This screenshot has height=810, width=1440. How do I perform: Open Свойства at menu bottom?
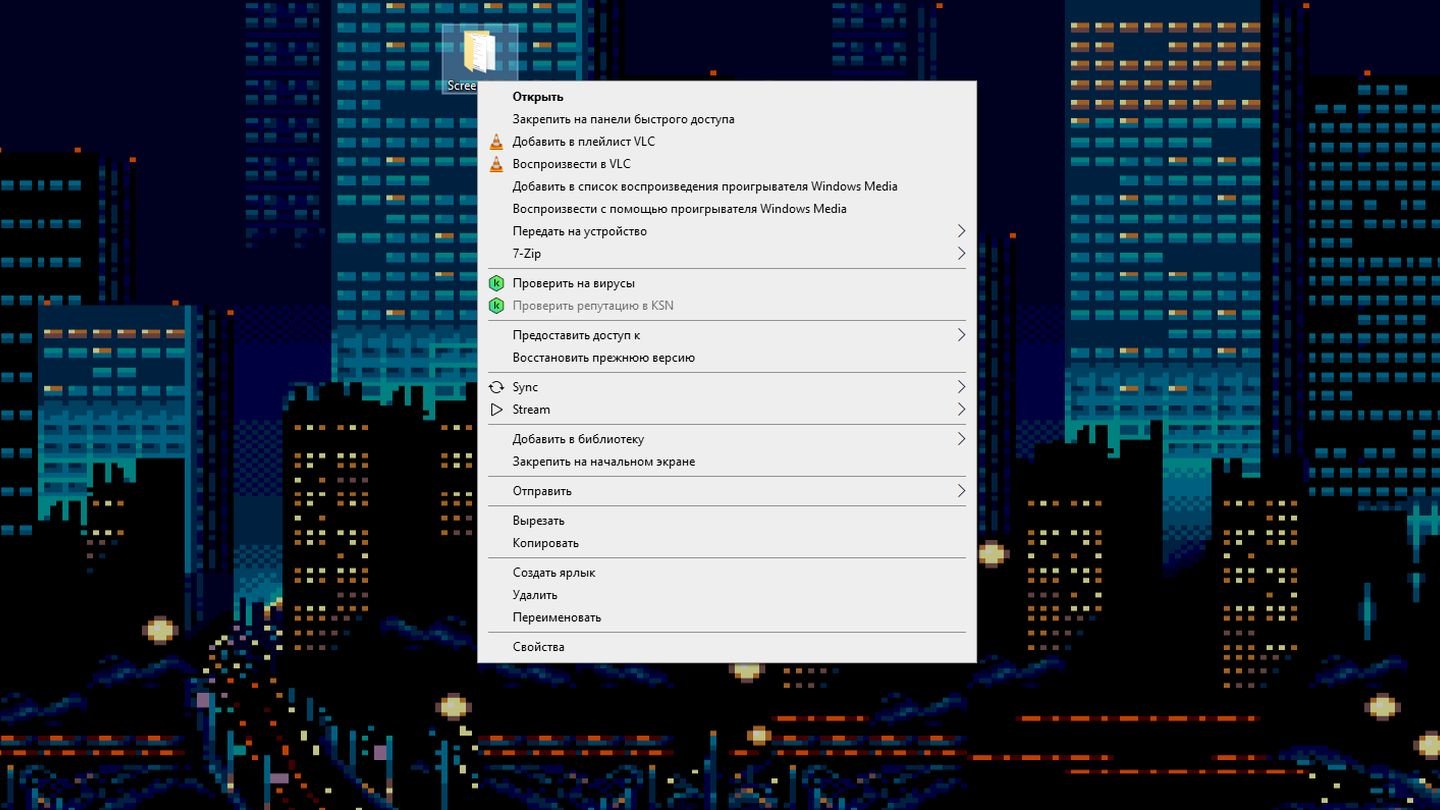(727, 647)
